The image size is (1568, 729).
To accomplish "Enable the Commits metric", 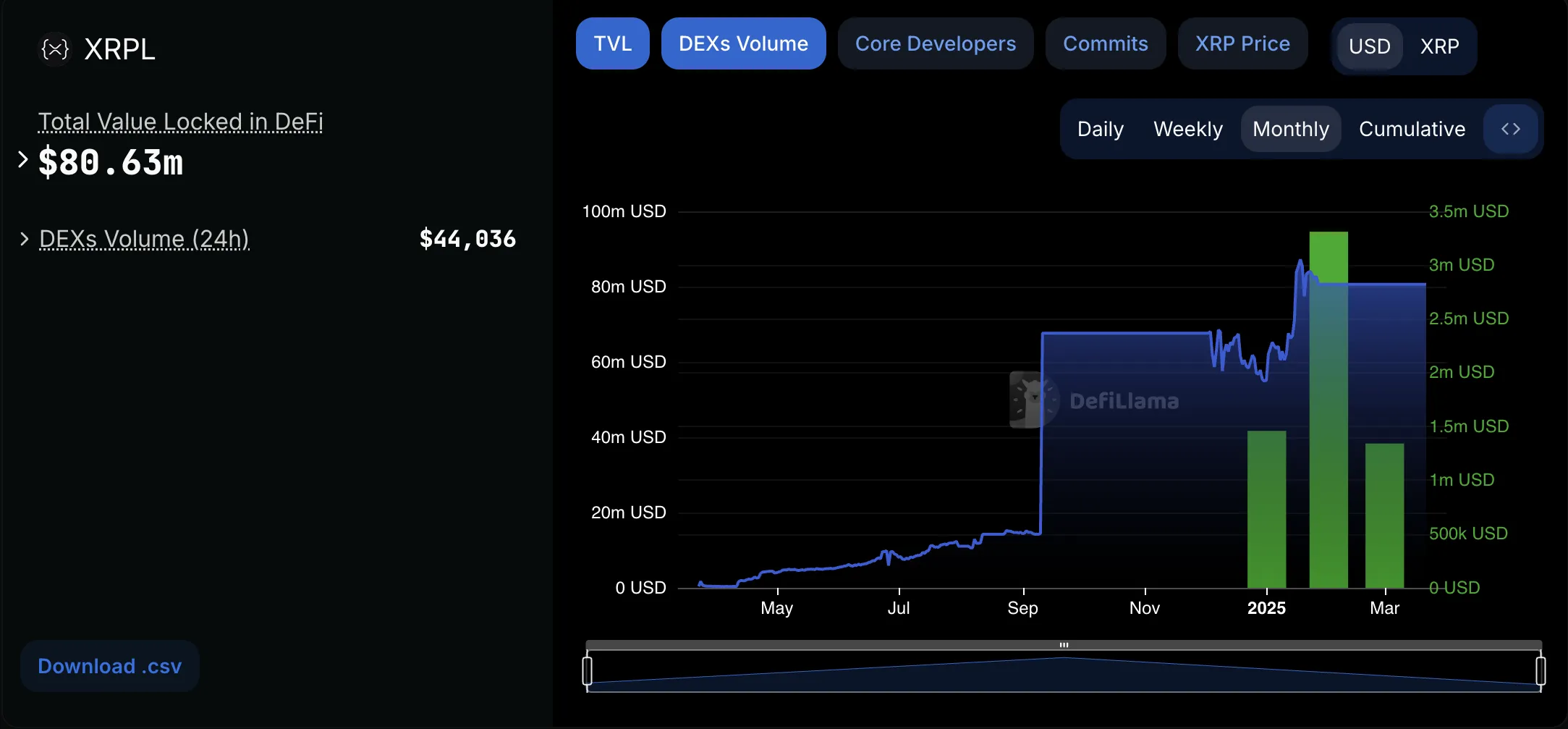I will pyautogui.click(x=1105, y=43).
